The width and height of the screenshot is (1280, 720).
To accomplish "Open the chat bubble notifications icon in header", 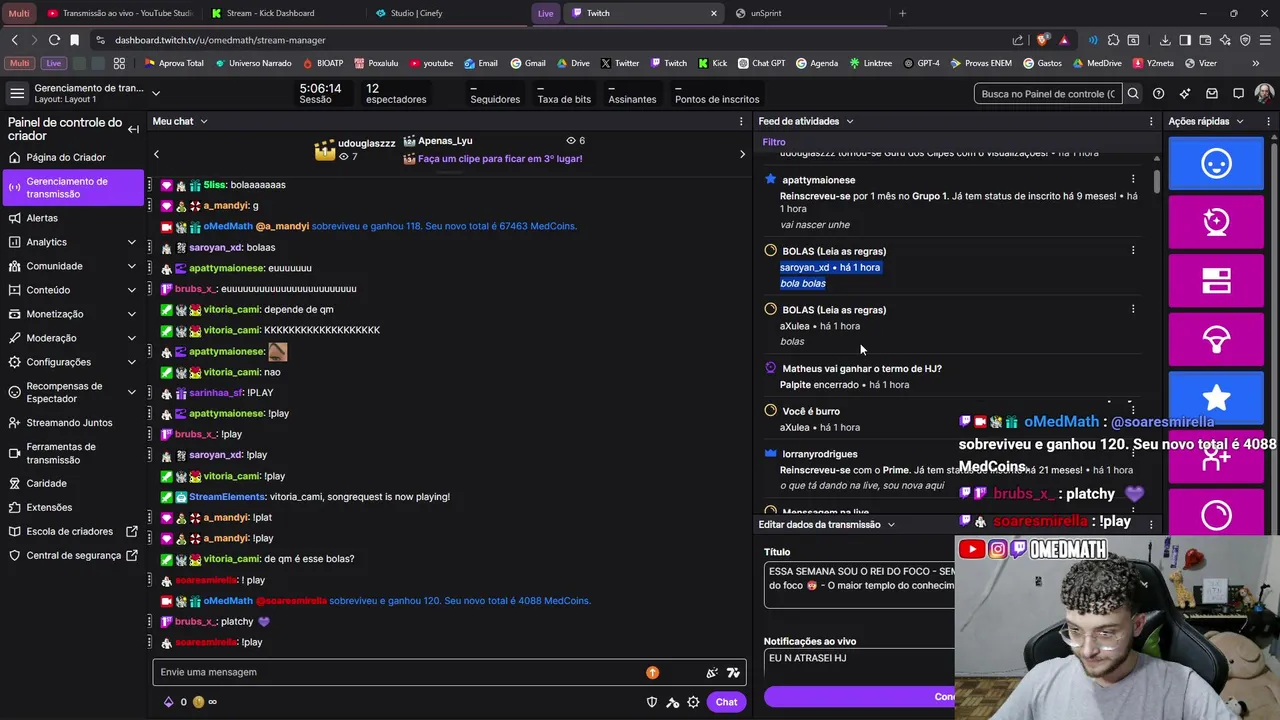I will (1238, 93).
